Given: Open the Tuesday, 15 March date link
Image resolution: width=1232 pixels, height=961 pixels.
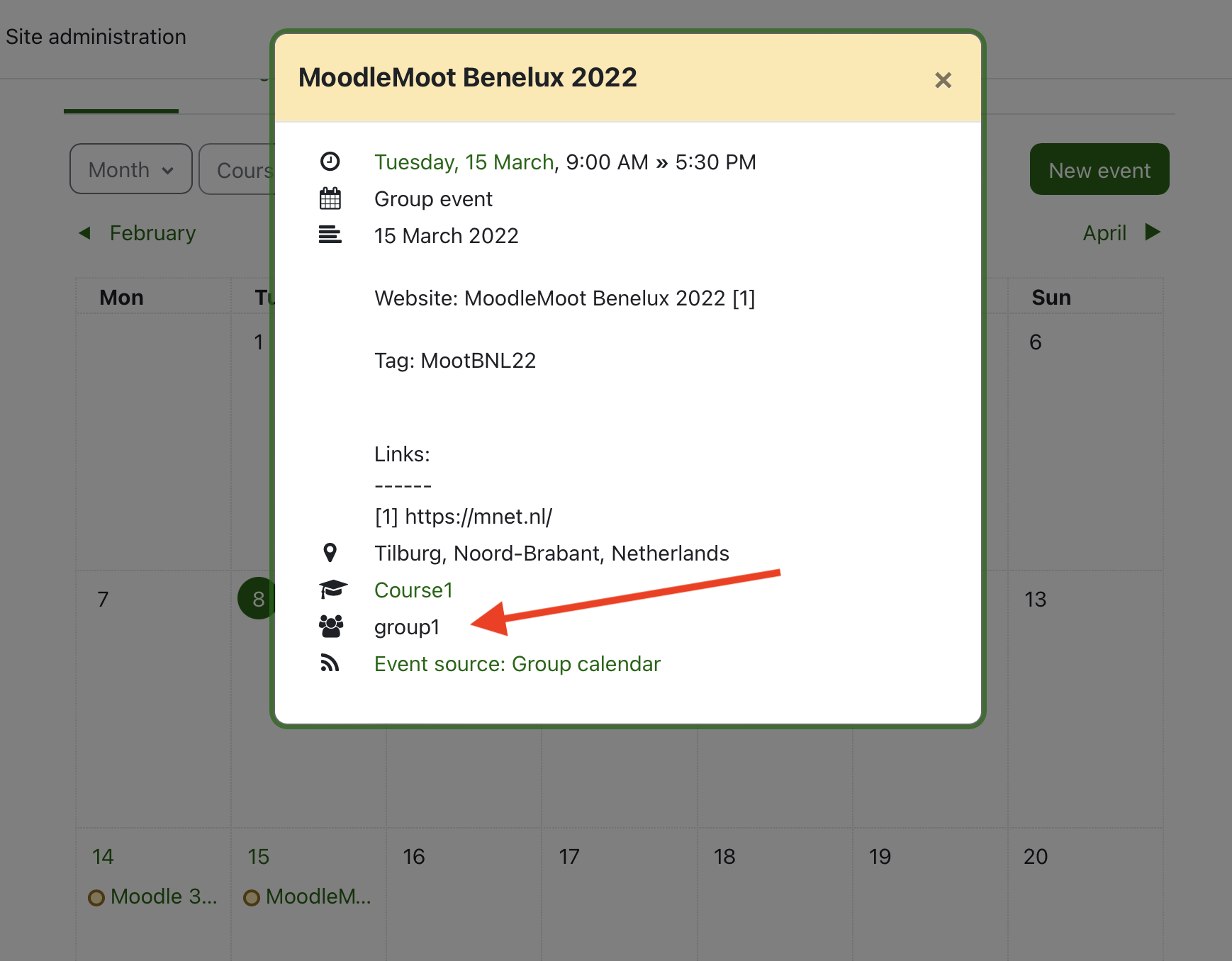Looking at the screenshot, I should [x=464, y=162].
